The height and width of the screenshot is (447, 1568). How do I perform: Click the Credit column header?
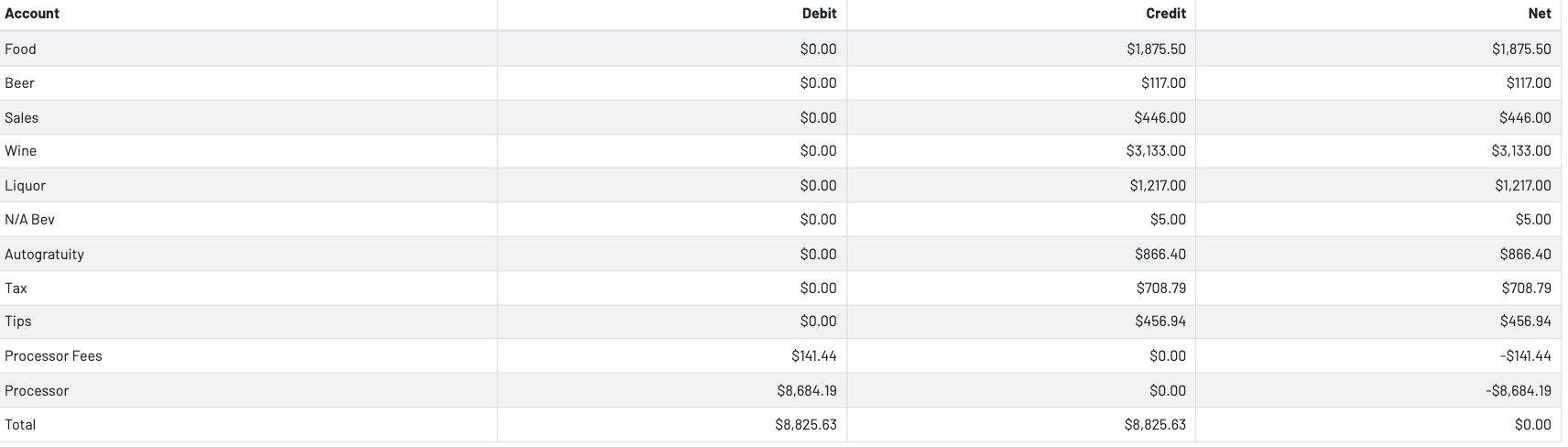[1165, 14]
